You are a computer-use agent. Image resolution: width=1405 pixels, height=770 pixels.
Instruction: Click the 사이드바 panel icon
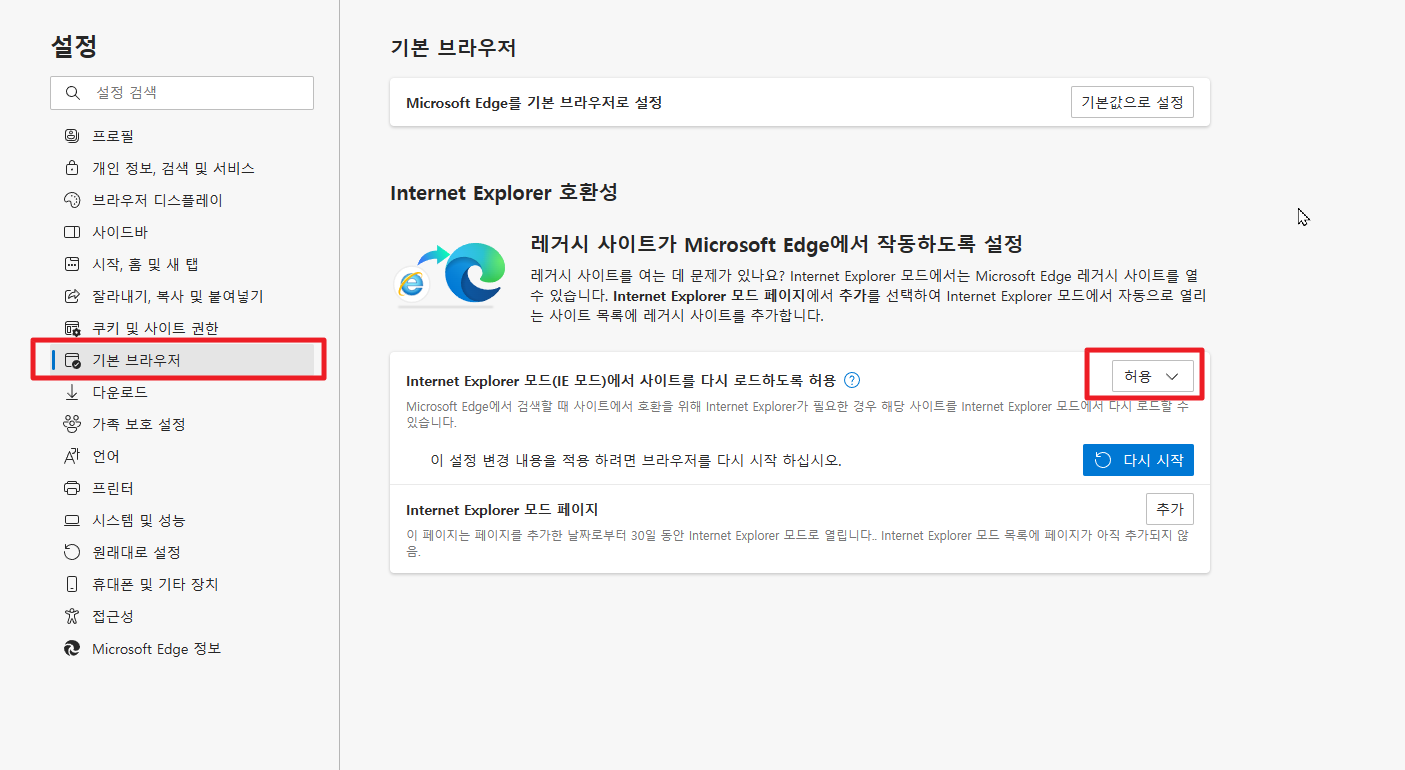coord(71,232)
